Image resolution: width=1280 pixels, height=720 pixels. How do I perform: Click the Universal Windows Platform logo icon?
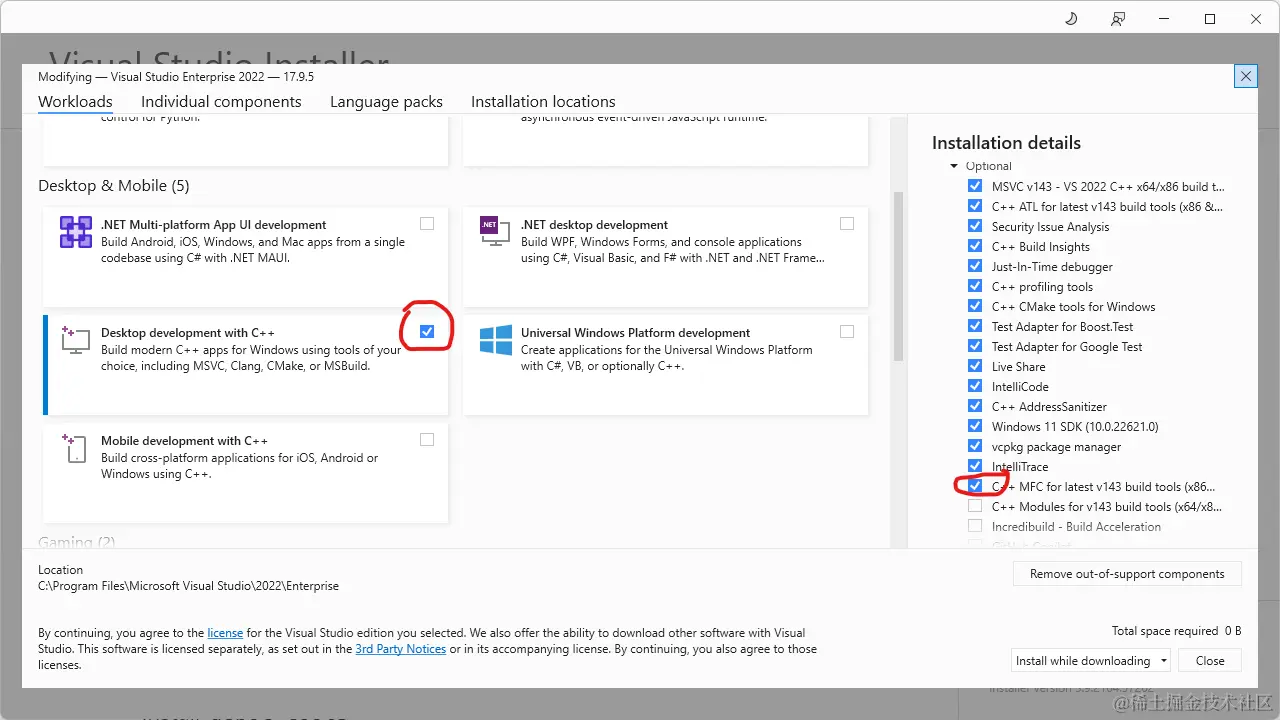[x=496, y=340]
